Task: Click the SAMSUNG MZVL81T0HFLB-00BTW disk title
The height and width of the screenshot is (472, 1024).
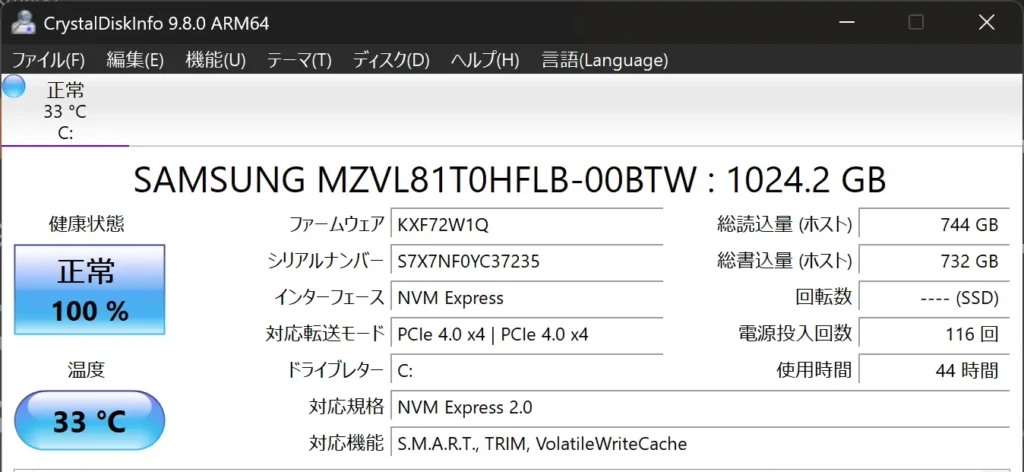Action: 510,179
